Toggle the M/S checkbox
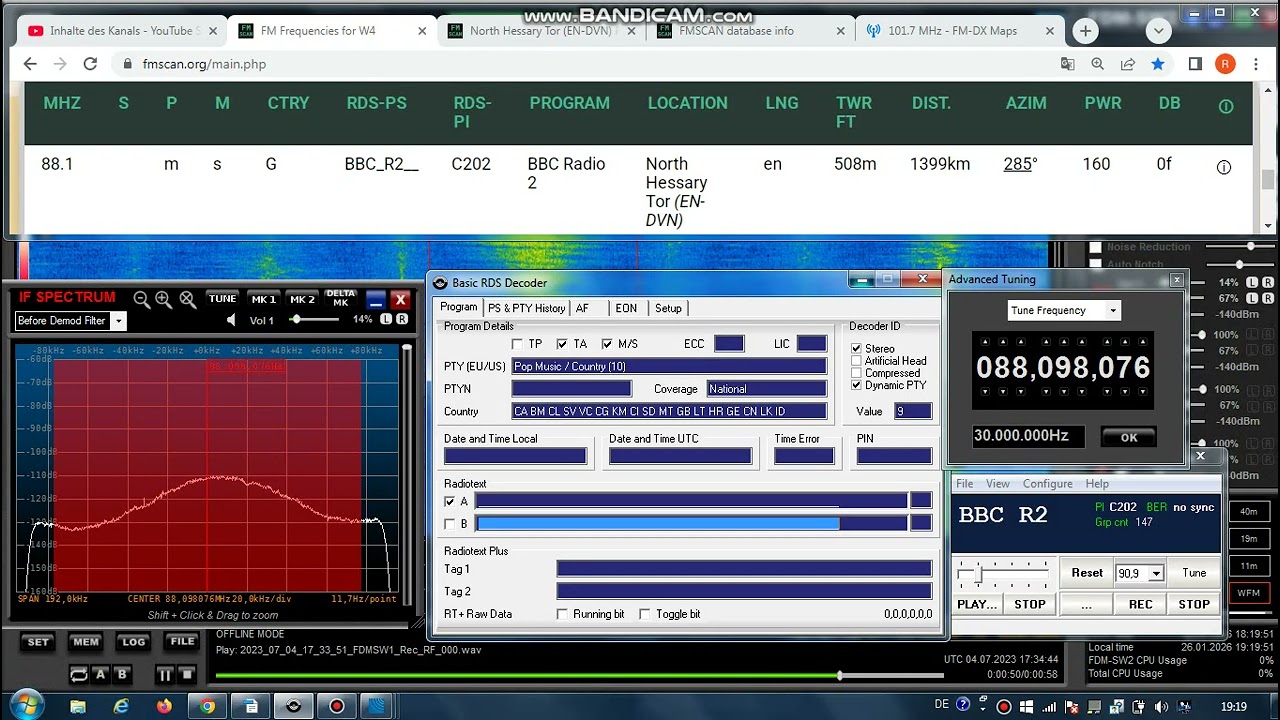1280x720 pixels. [607, 344]
